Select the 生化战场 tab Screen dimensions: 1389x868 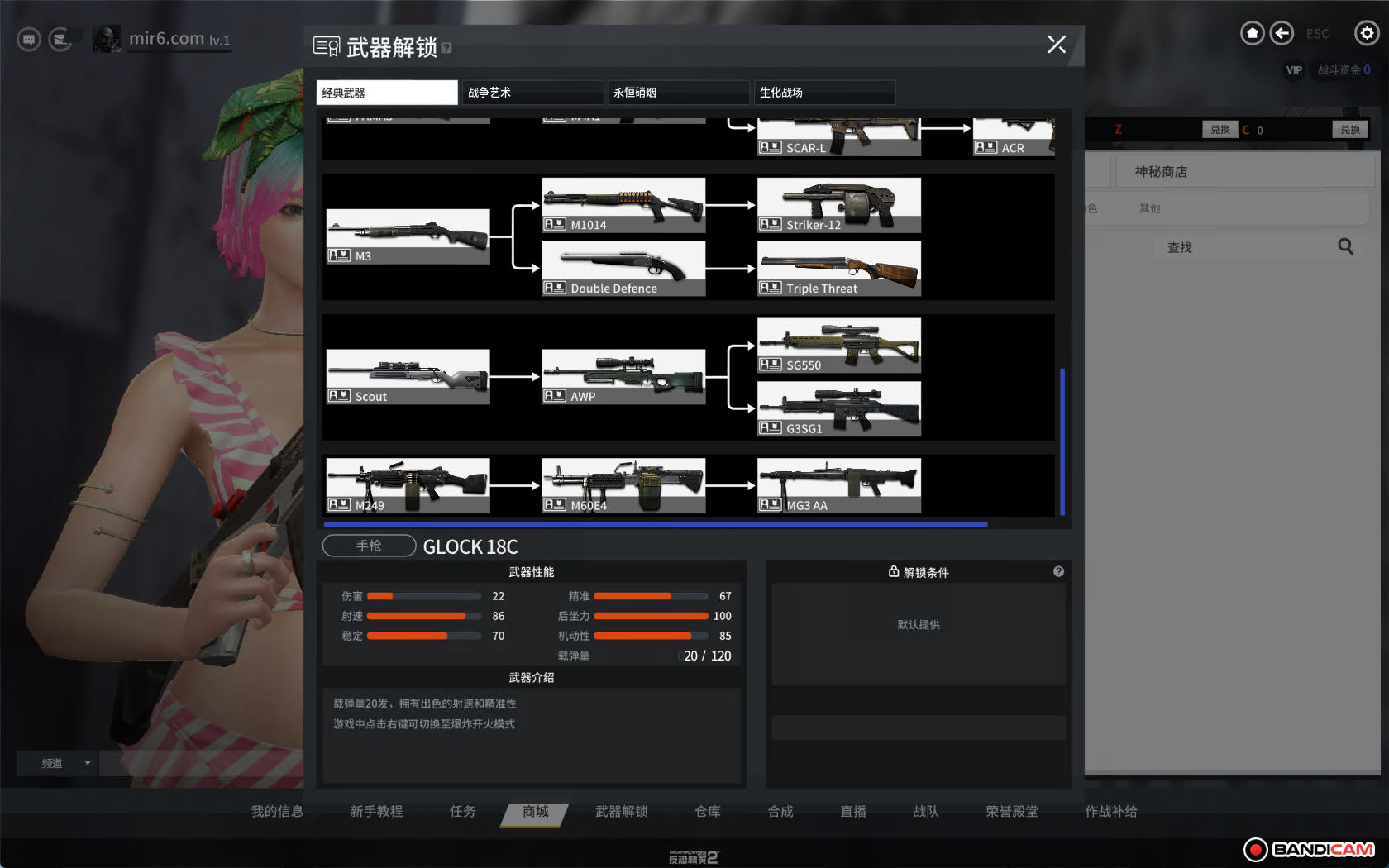tap(823, 93)
